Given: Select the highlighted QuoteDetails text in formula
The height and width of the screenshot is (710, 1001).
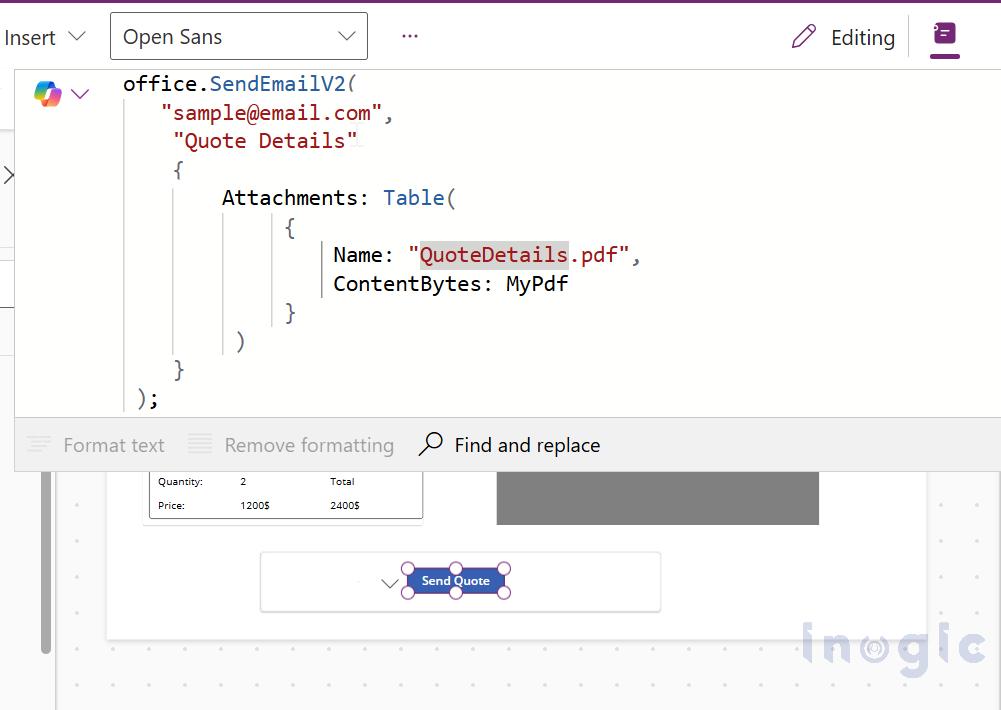Looking at the screenshot, I should point(494,255).
